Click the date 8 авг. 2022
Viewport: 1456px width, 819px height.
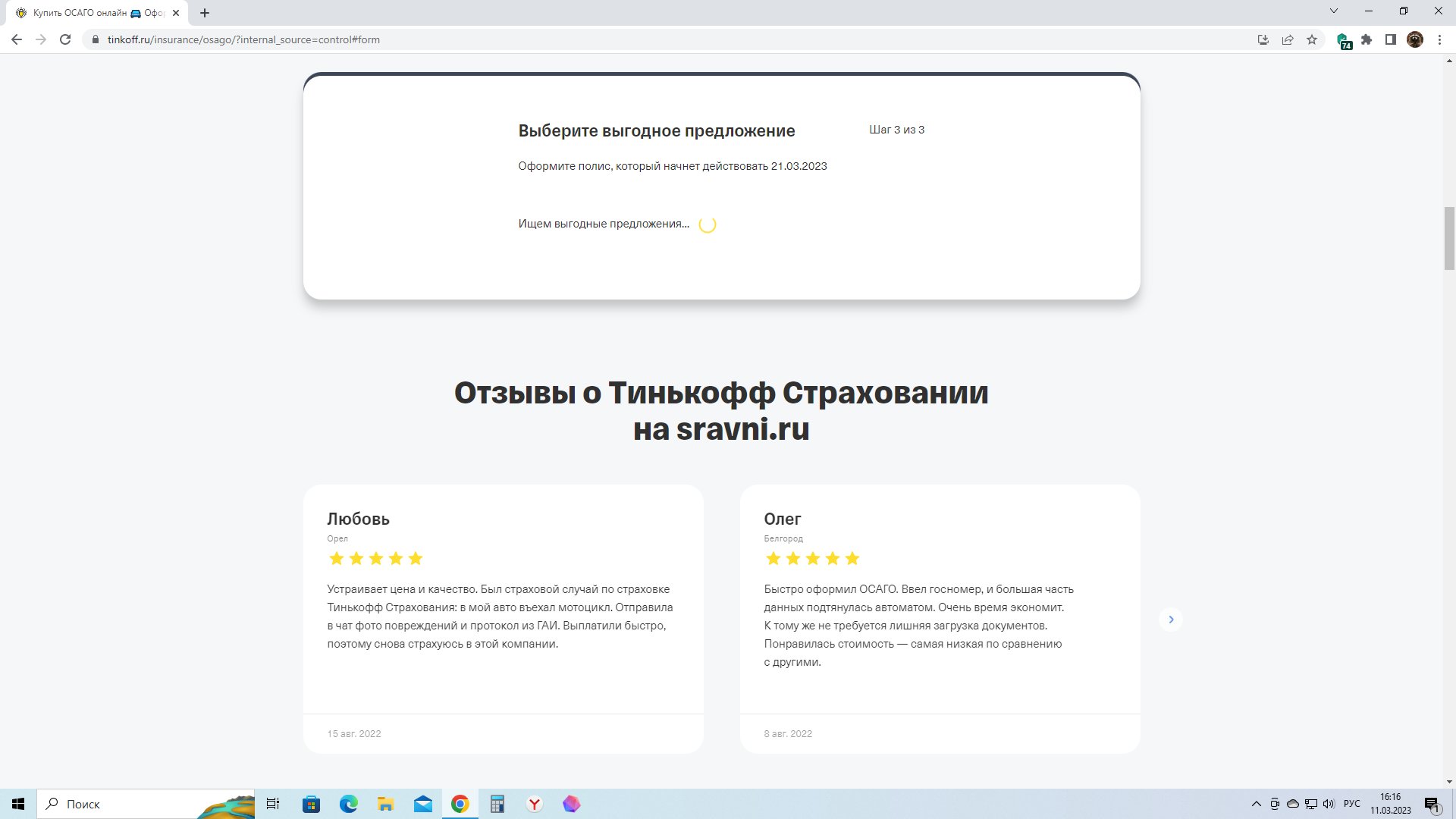788,734
